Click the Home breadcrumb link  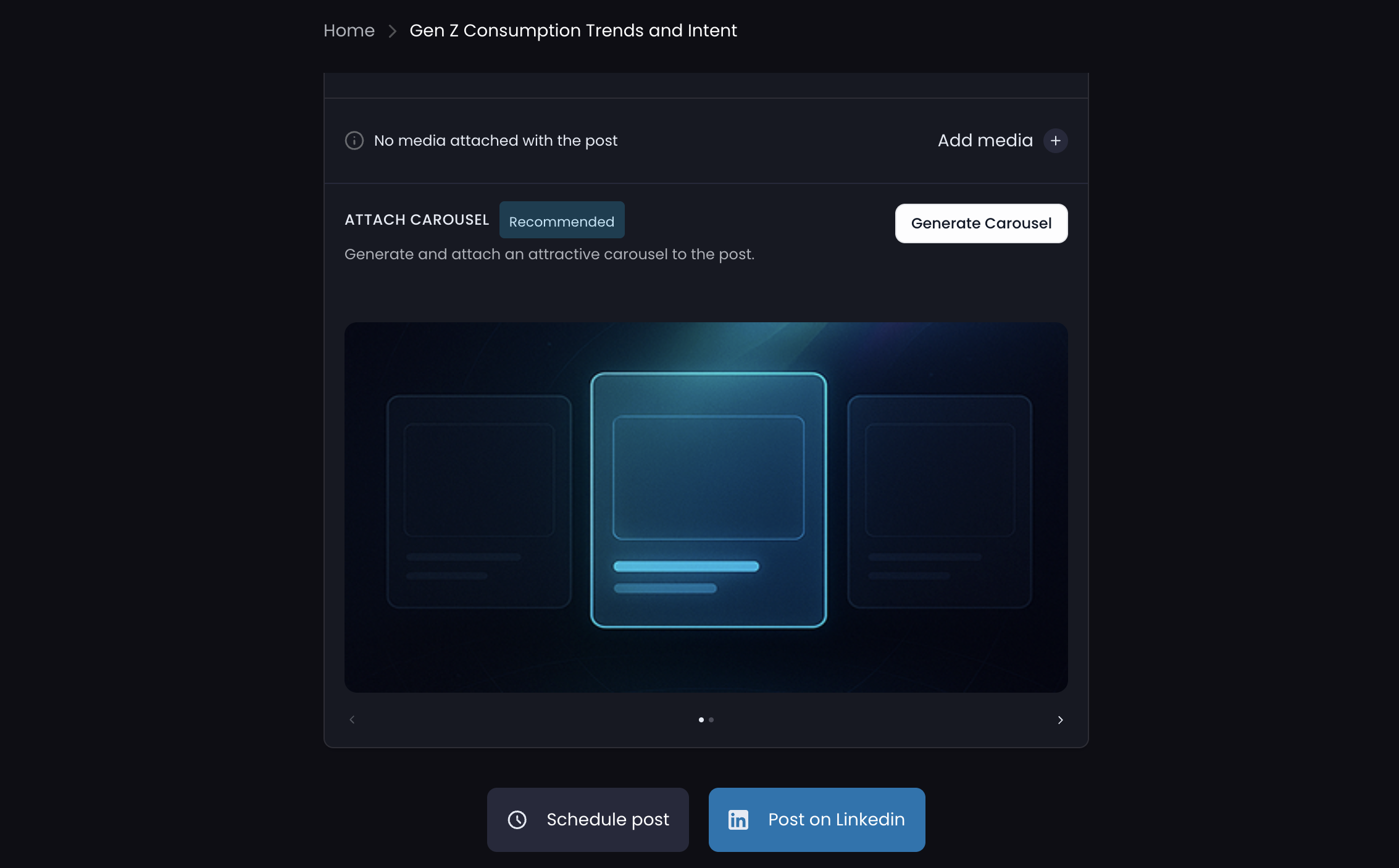coord(349,30)
